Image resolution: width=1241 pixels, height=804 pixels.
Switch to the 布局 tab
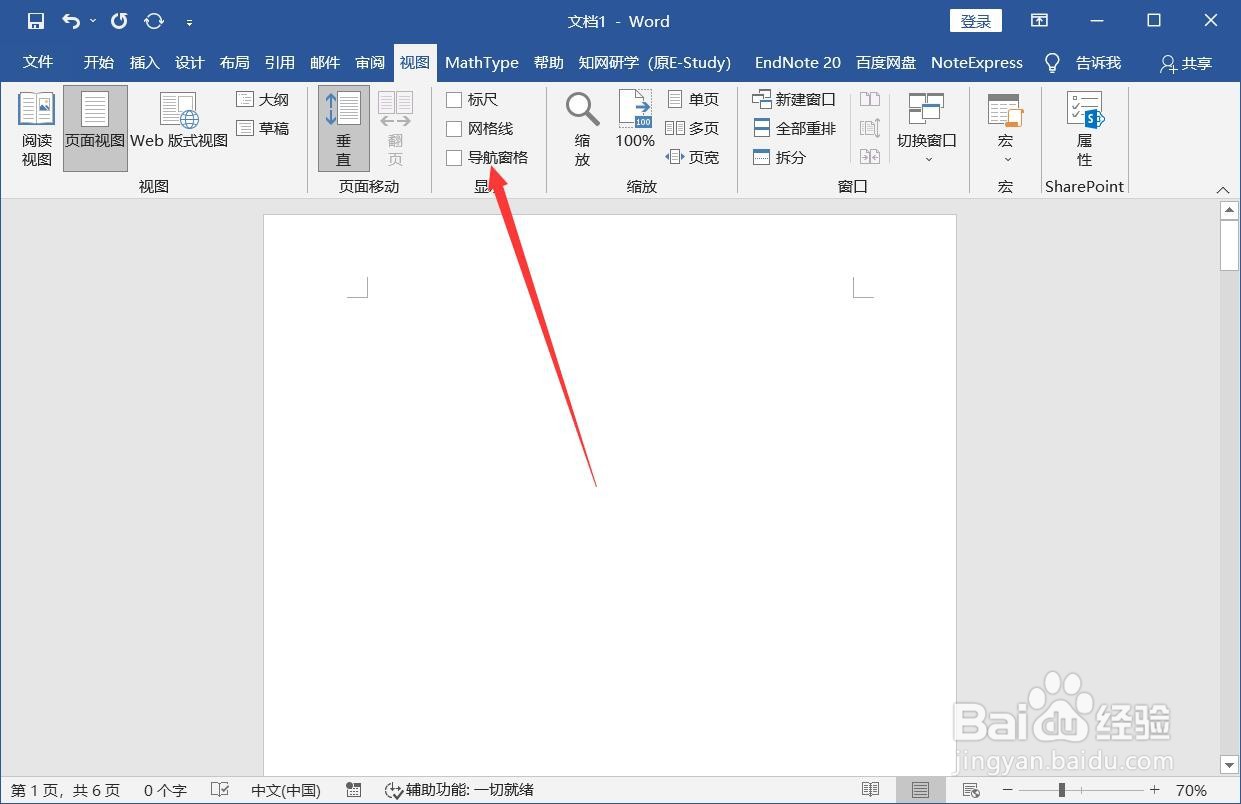click(234, 62)
